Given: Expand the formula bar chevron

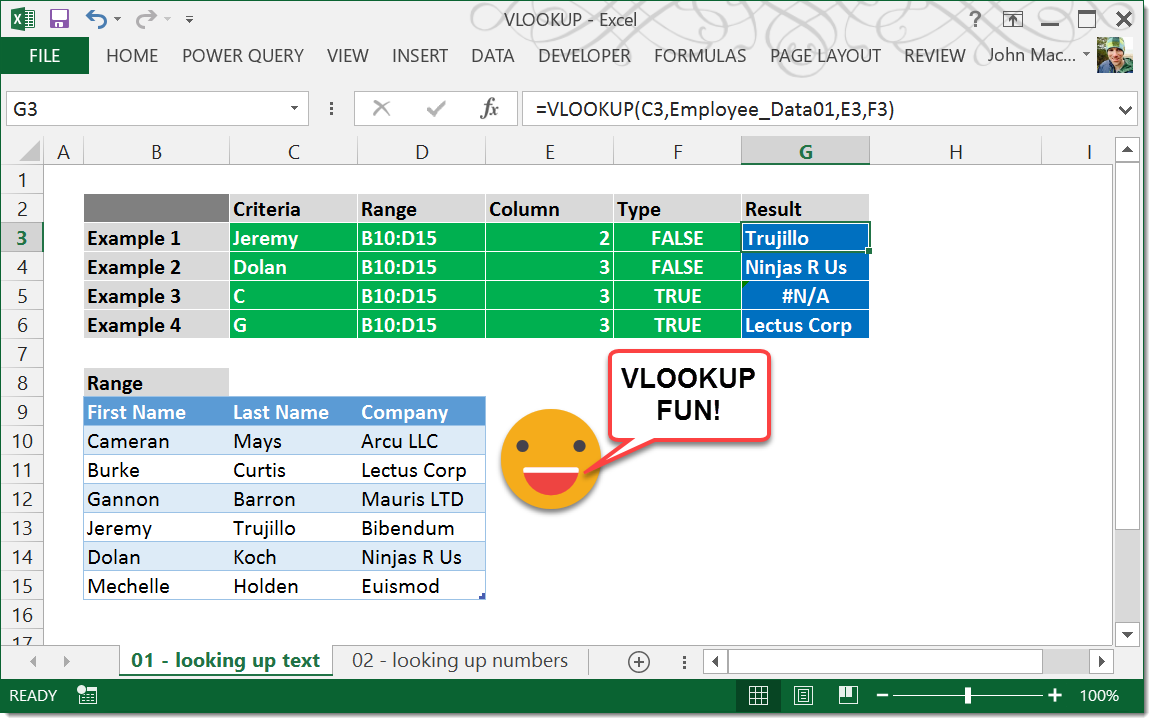Looking at the screenshot, I should 1125,110.
